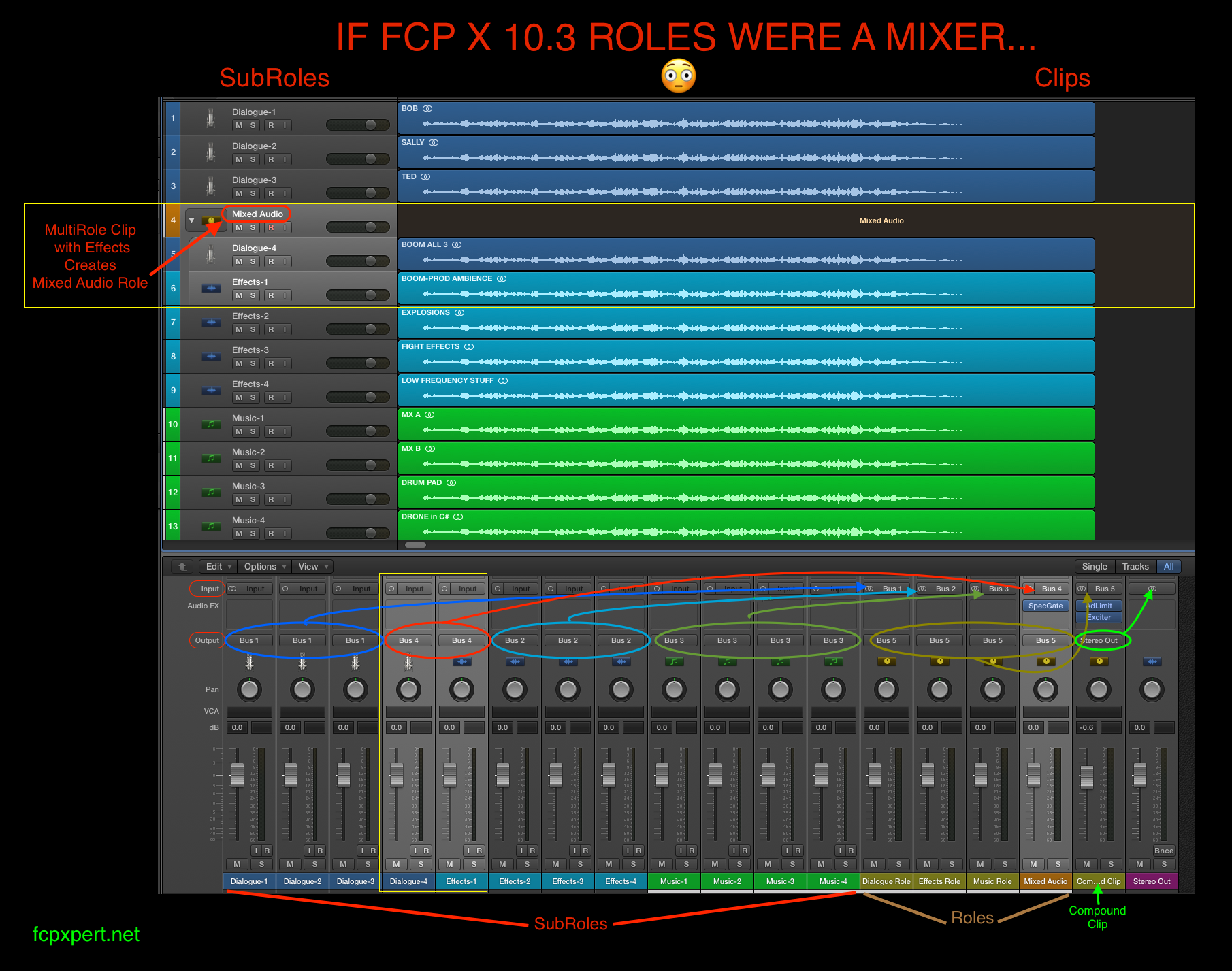Image resolution: width=1232 pixels, height=971 pixels.
Task: Switch mixer view to Tracks tab
Action: pos(1135,566)
